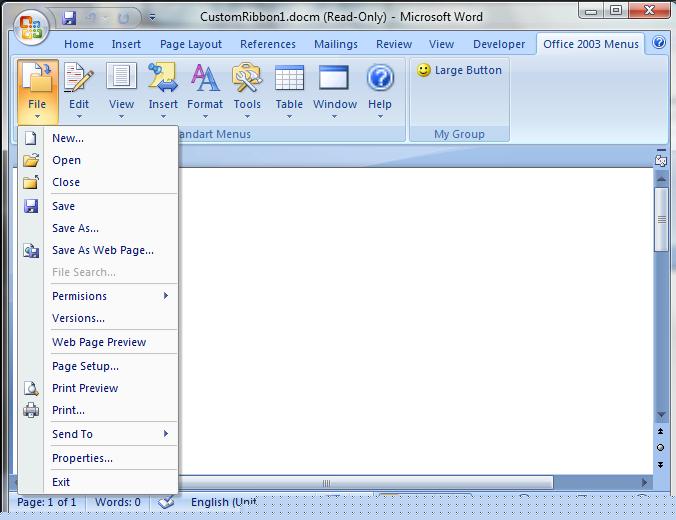The image size is (676, 520).
Task: Open dropdown arrow under Help
Action: (x=380, y=116)
